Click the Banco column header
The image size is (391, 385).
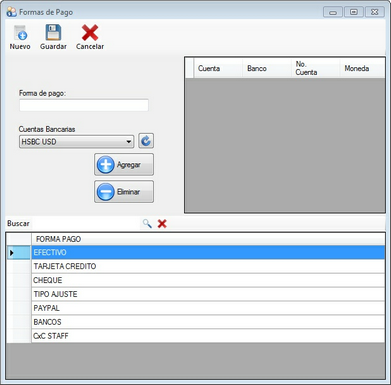point(267,68)
